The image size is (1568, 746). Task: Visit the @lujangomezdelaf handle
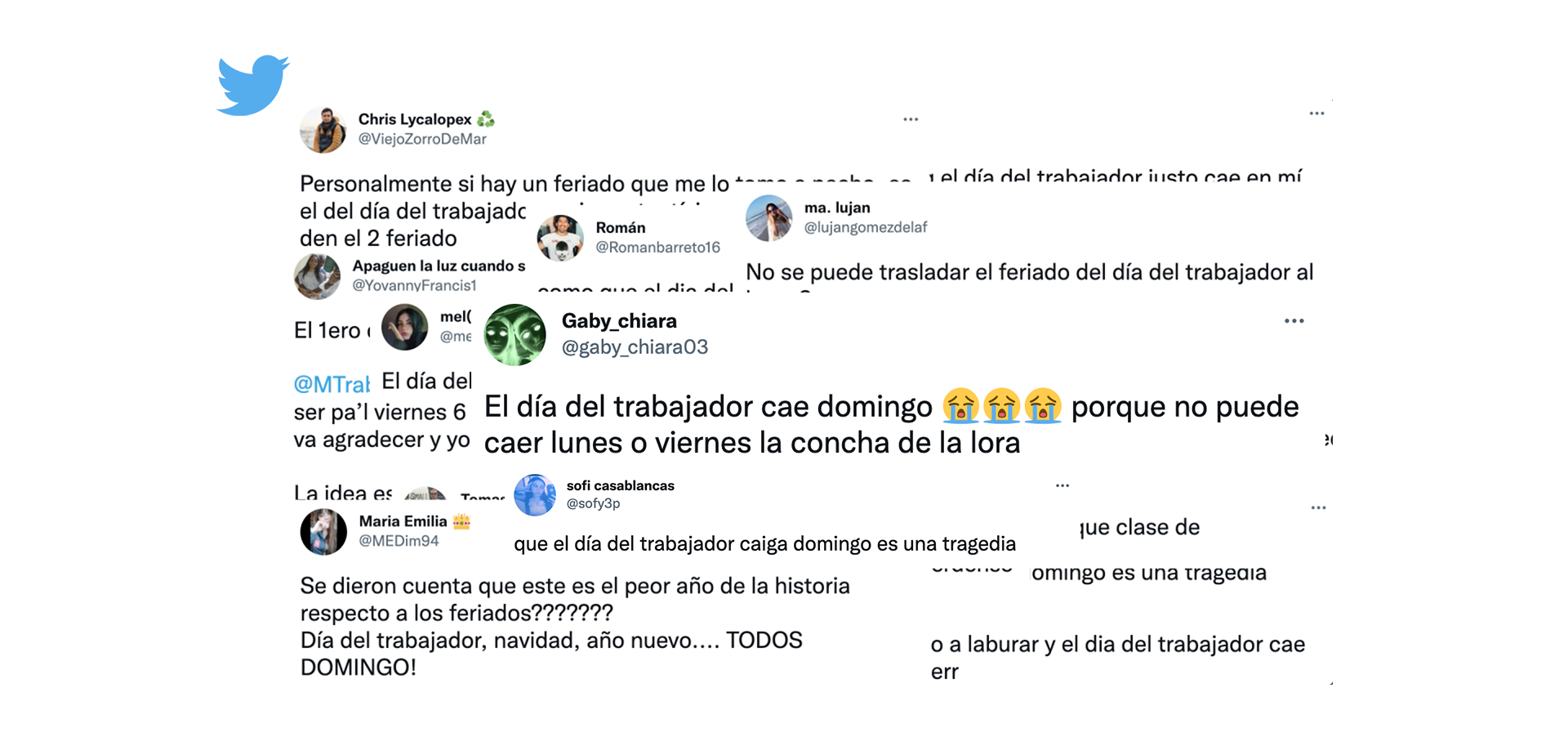pyautogui.click(x=866, y=227)
